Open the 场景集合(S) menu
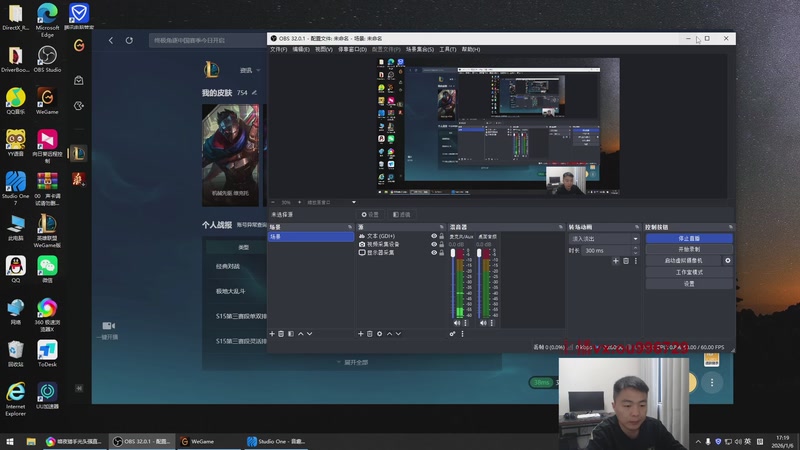This screenshot has width=800, height=450. pyautogui.click(x=420, y=49)
